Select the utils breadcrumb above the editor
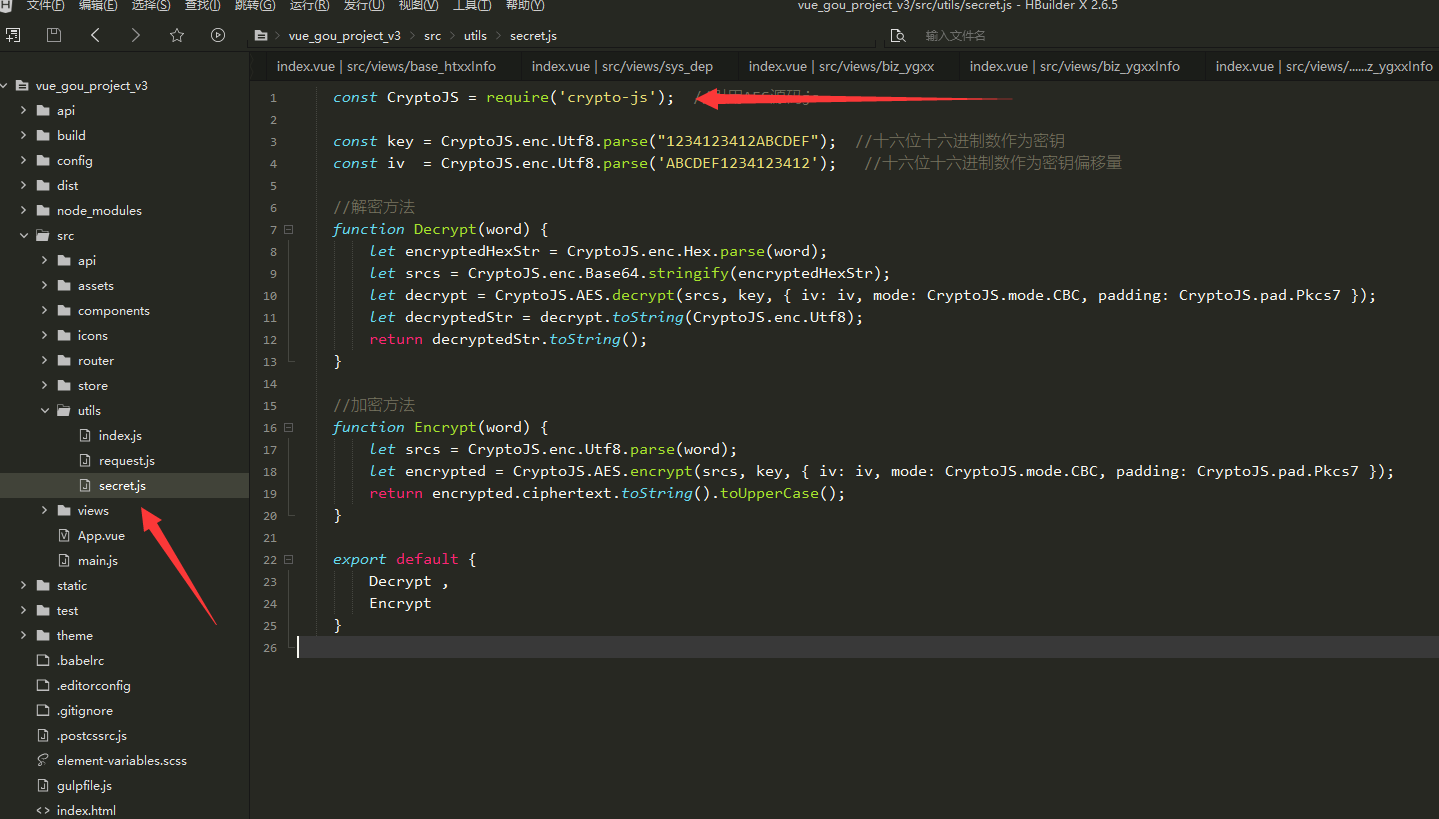 [x=475, y=35]
